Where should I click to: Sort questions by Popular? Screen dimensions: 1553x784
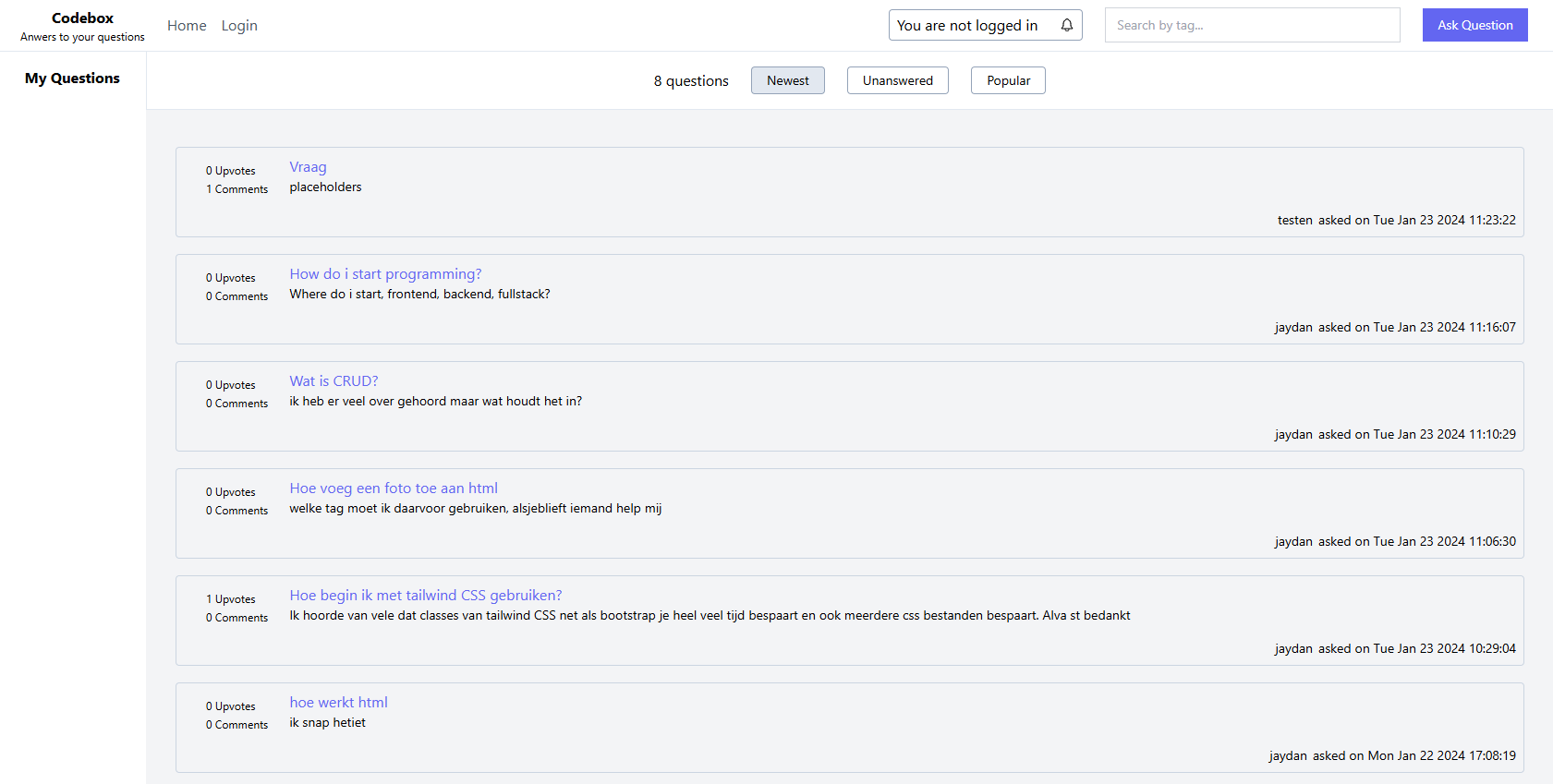(x=1008, y=80)
